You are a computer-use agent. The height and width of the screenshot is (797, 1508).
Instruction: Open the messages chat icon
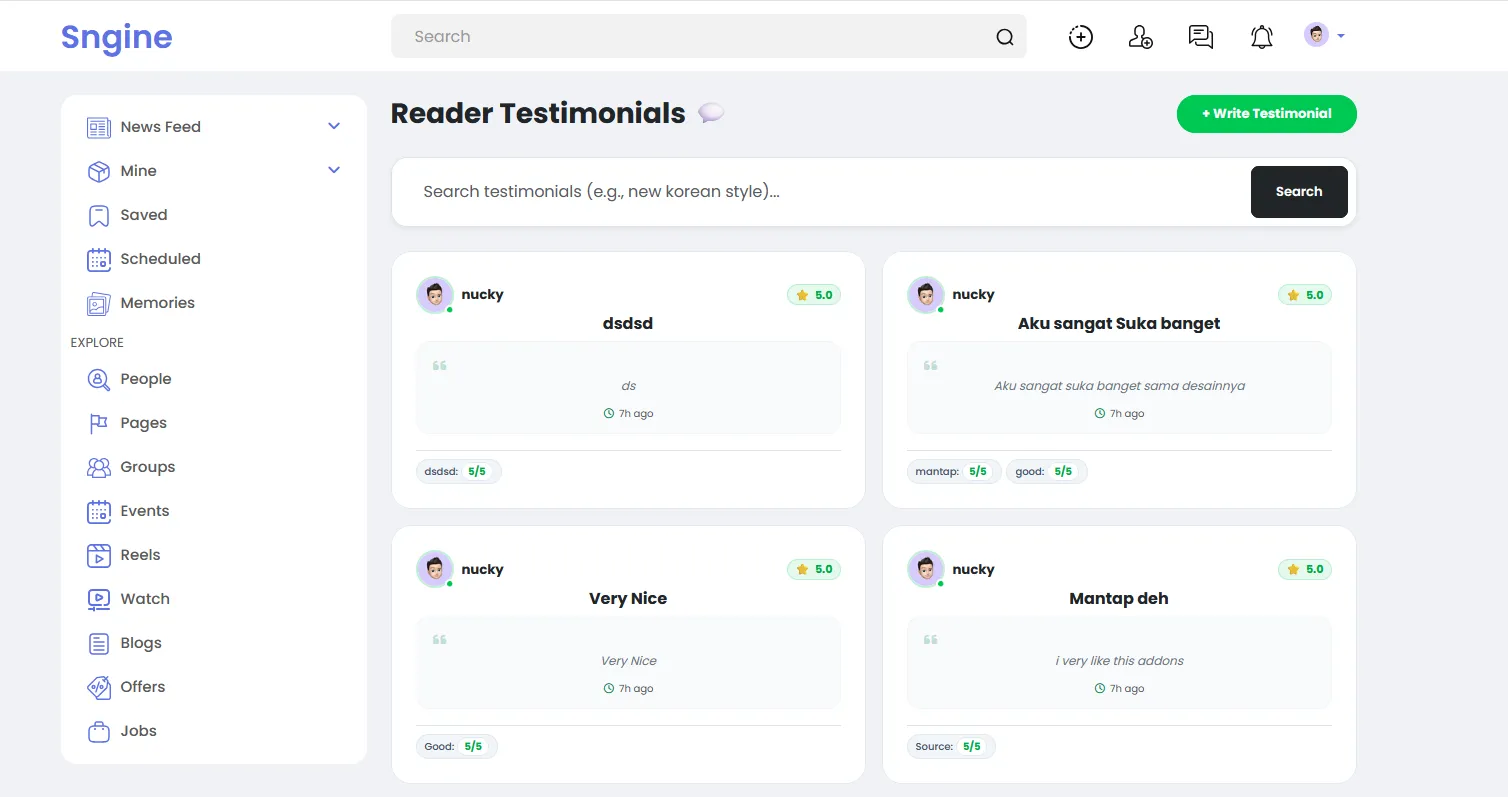click(1201, 37)
